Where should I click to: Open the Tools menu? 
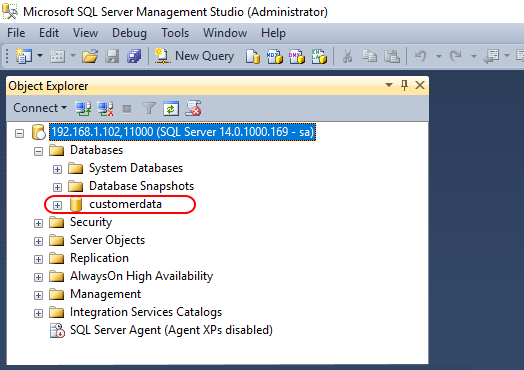175,33
